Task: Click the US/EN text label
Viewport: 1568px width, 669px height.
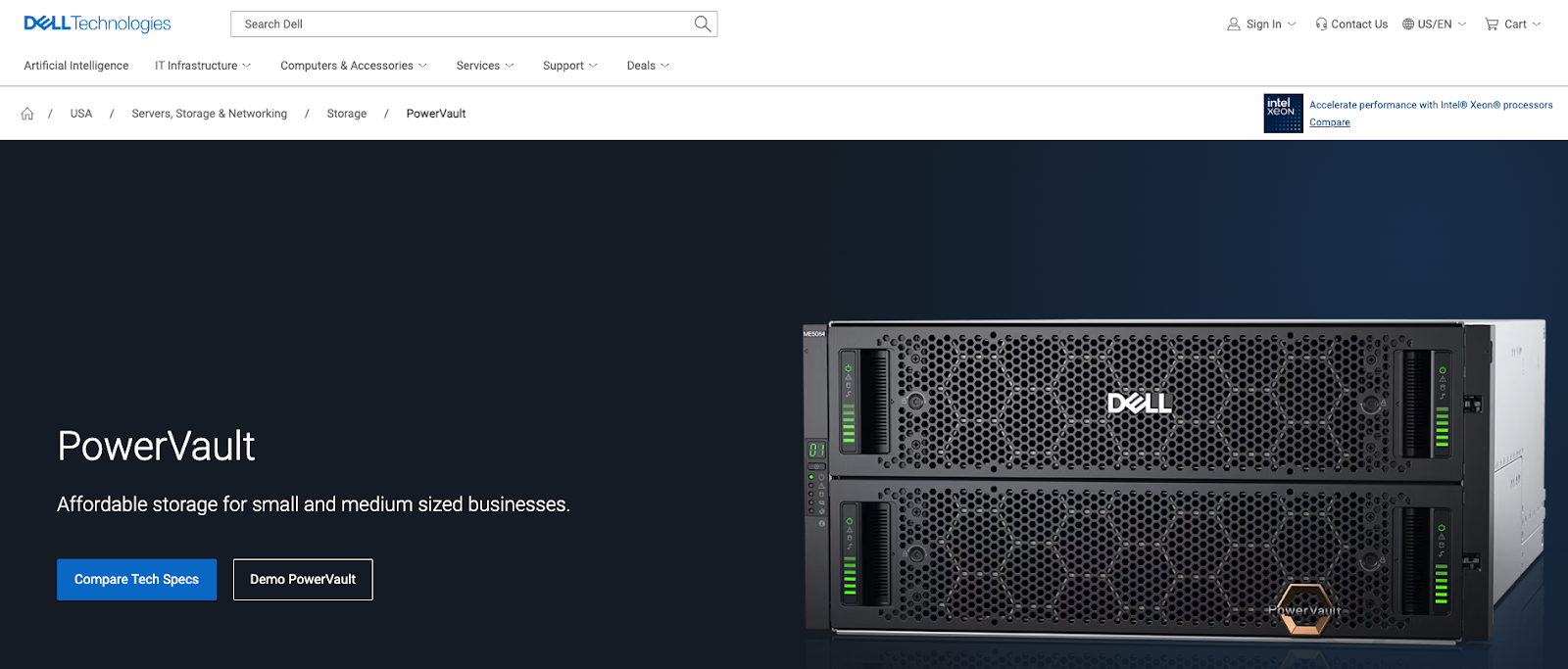Action: click(x=1435, y=24)
